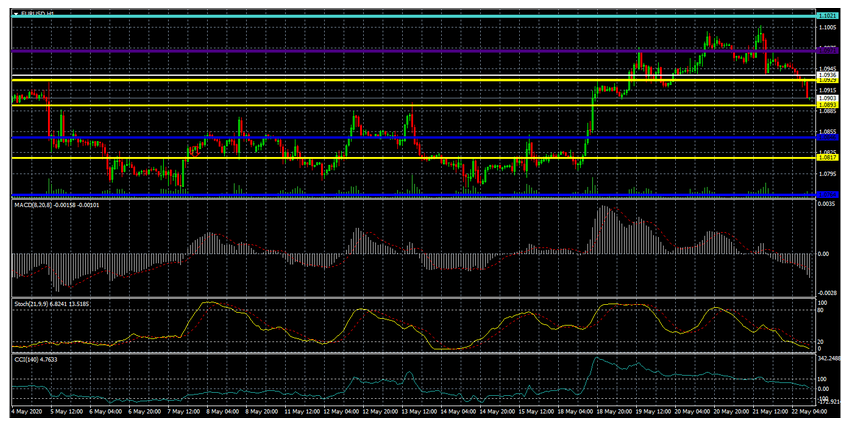Screen dimensions: 850x427
Task: Click the yellow 1.0817 price label
Action: [827, 157]
